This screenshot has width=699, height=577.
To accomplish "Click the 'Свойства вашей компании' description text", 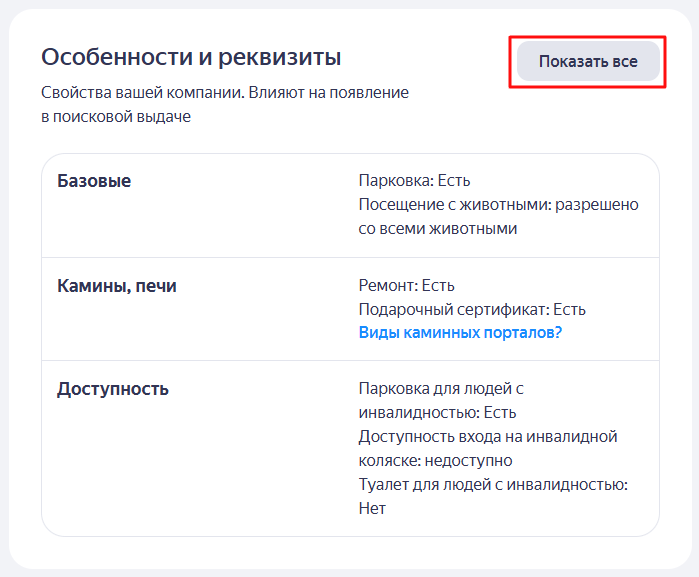I will pos(139,93).
